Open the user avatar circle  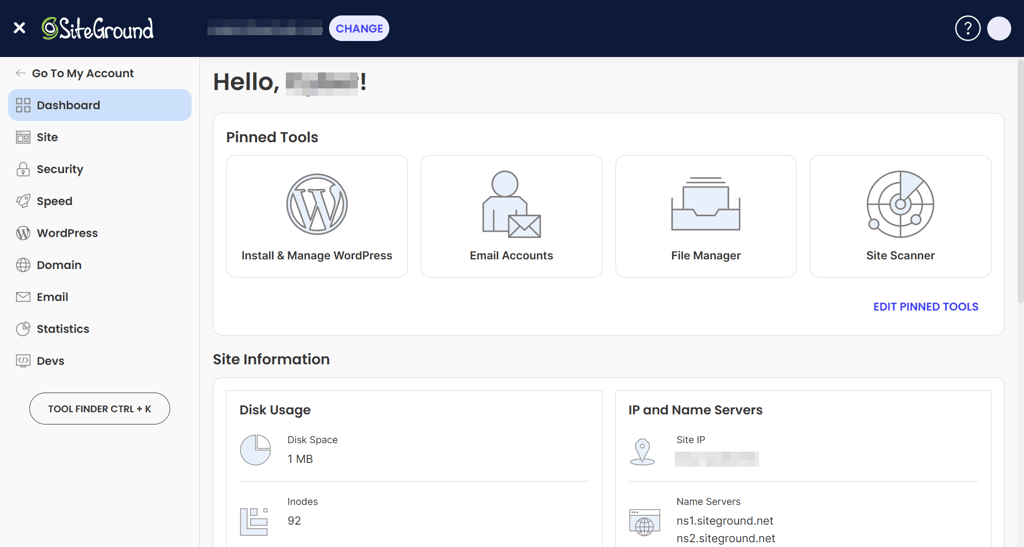[999, 29]
